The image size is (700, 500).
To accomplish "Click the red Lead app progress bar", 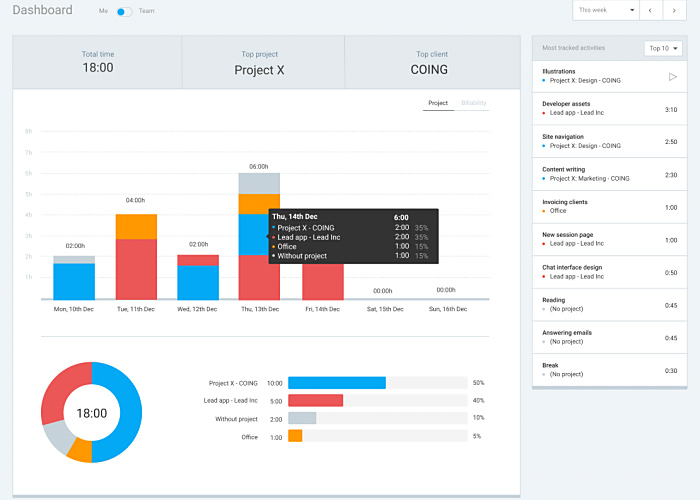I will click(315, 401).
